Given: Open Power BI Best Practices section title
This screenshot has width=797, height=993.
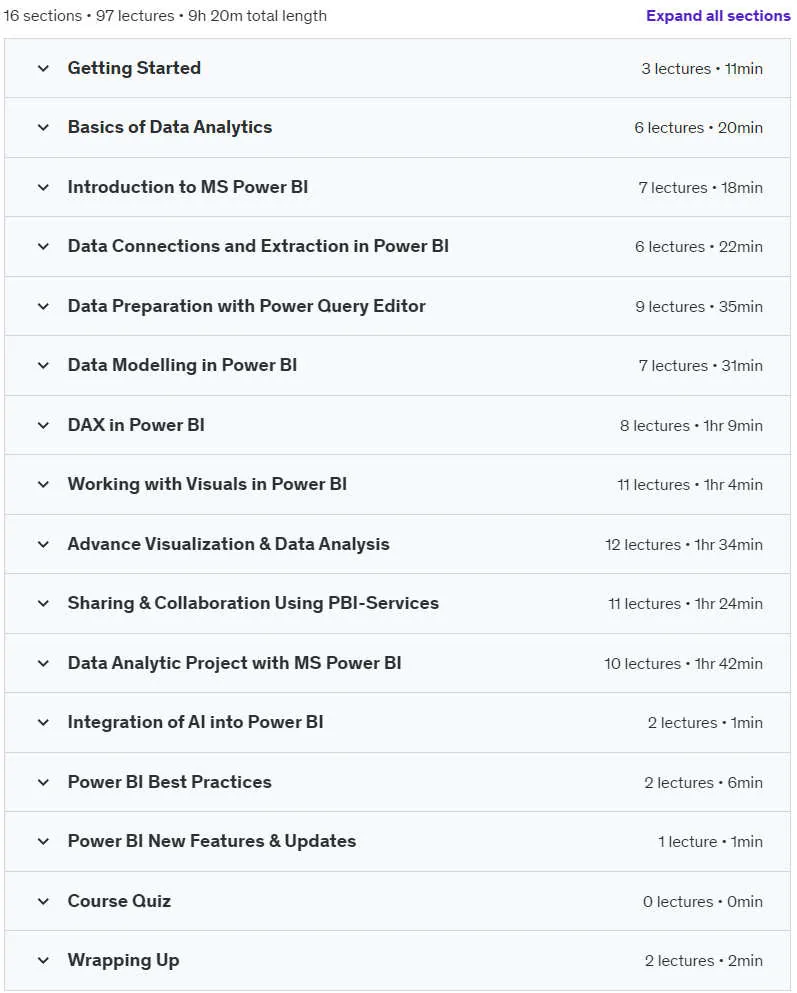Looking at the screenshot, I should click(170, 782).
